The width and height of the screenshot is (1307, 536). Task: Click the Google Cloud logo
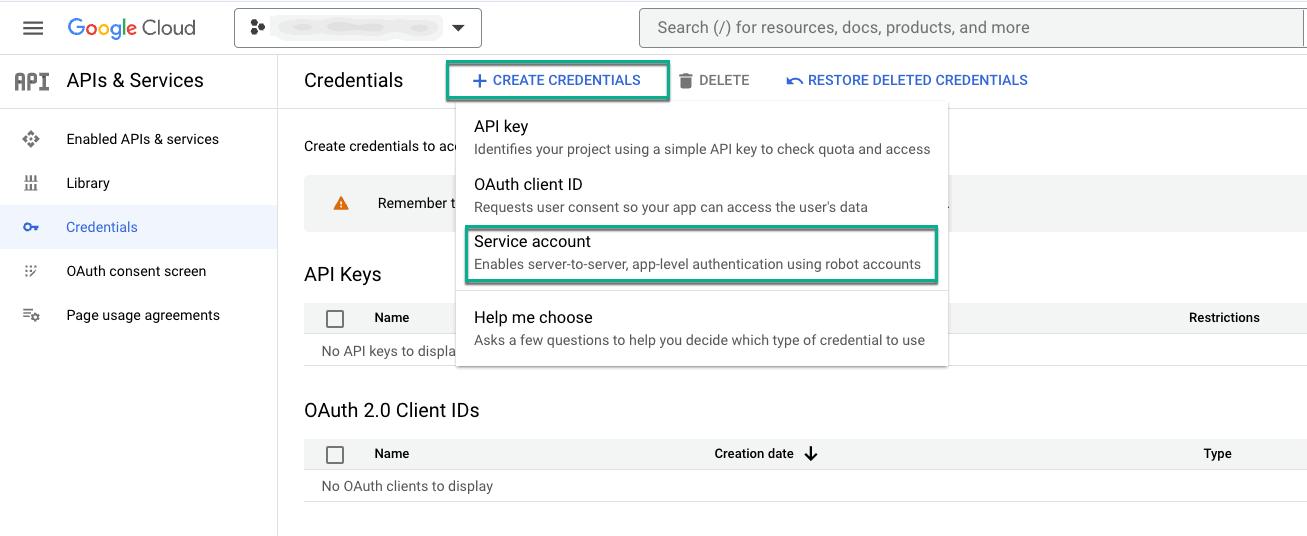point(131,28)
